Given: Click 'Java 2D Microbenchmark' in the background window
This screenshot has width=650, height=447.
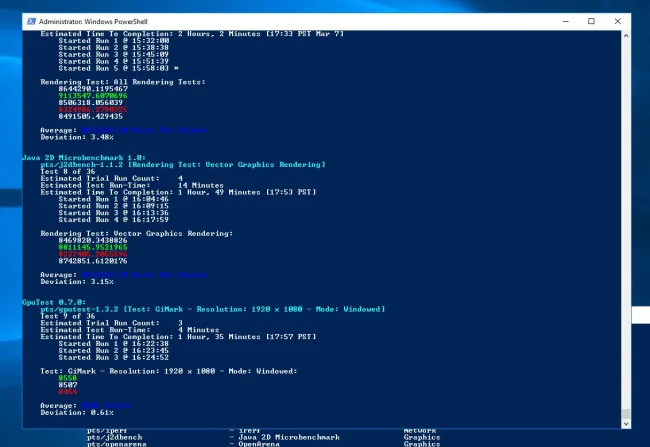Looking at the screenshot, I should click(x=289, y=437).
